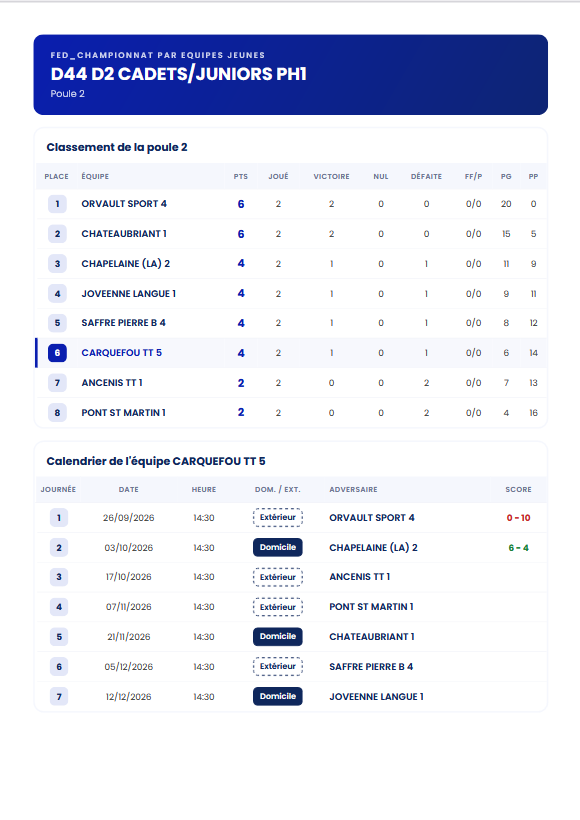Click the highlighted place badge 6
Image resolution: width=580 pixels, height=820 pixels.
(58, 353)
